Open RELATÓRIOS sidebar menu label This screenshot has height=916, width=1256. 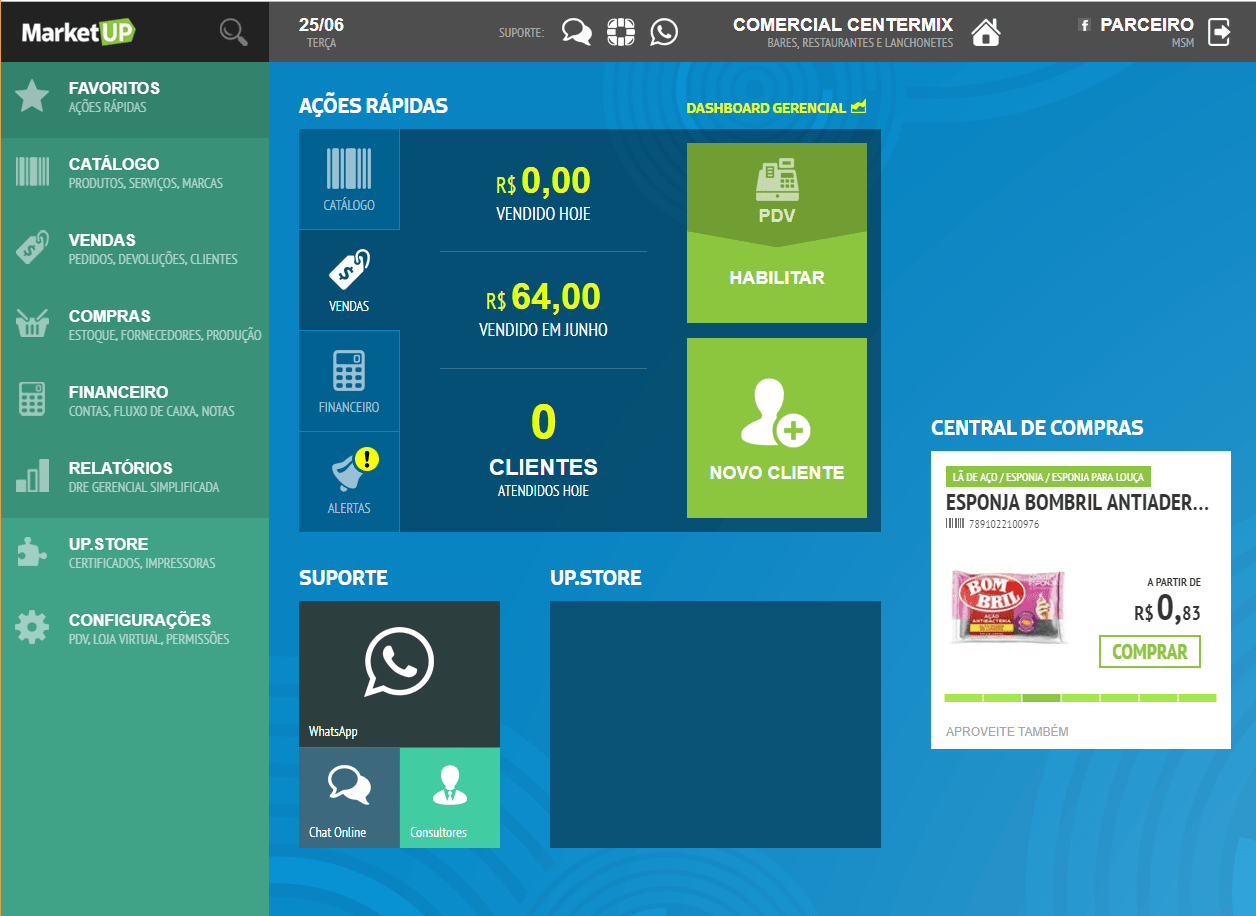coord(120,468)
